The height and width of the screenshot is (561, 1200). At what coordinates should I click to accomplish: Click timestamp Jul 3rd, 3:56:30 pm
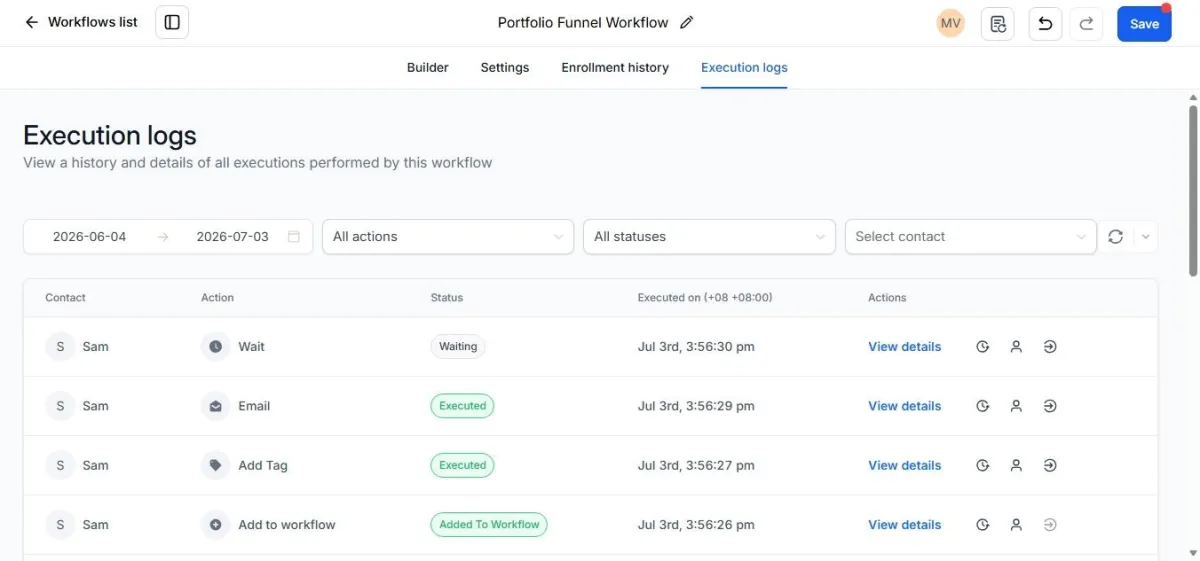pos(696,347)
